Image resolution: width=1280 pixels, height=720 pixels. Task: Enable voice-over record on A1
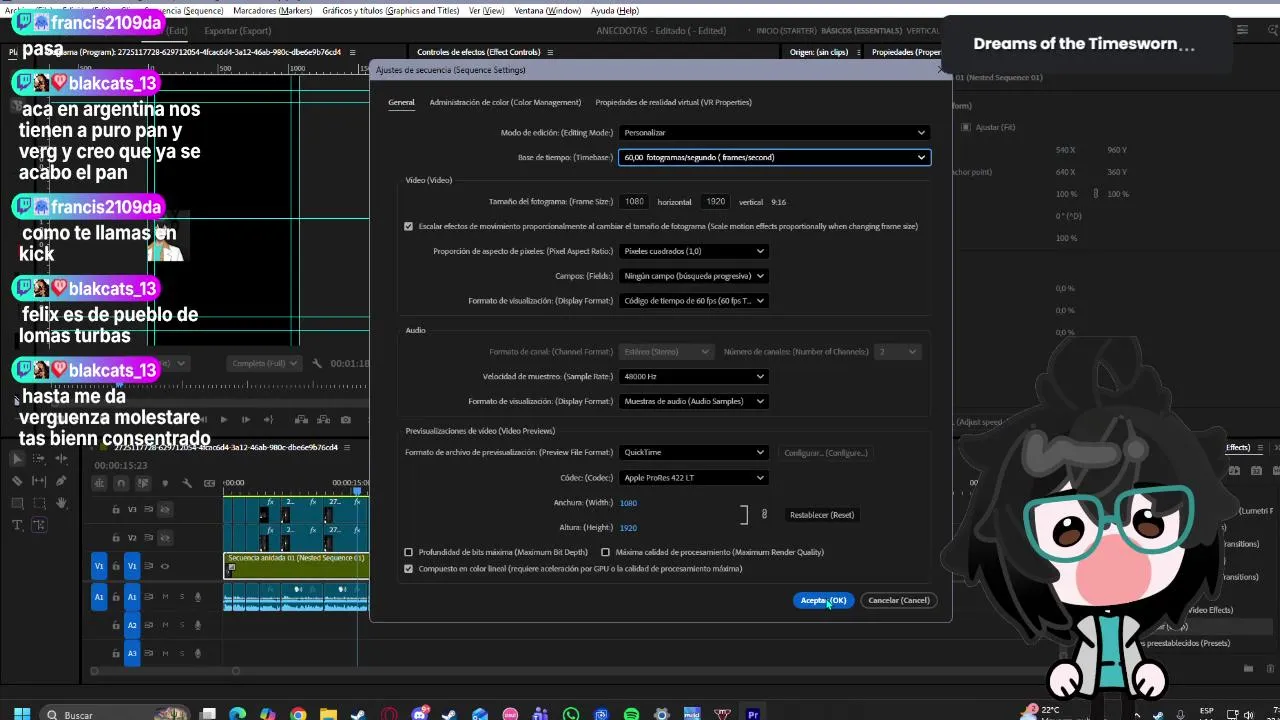pos(198,597)
